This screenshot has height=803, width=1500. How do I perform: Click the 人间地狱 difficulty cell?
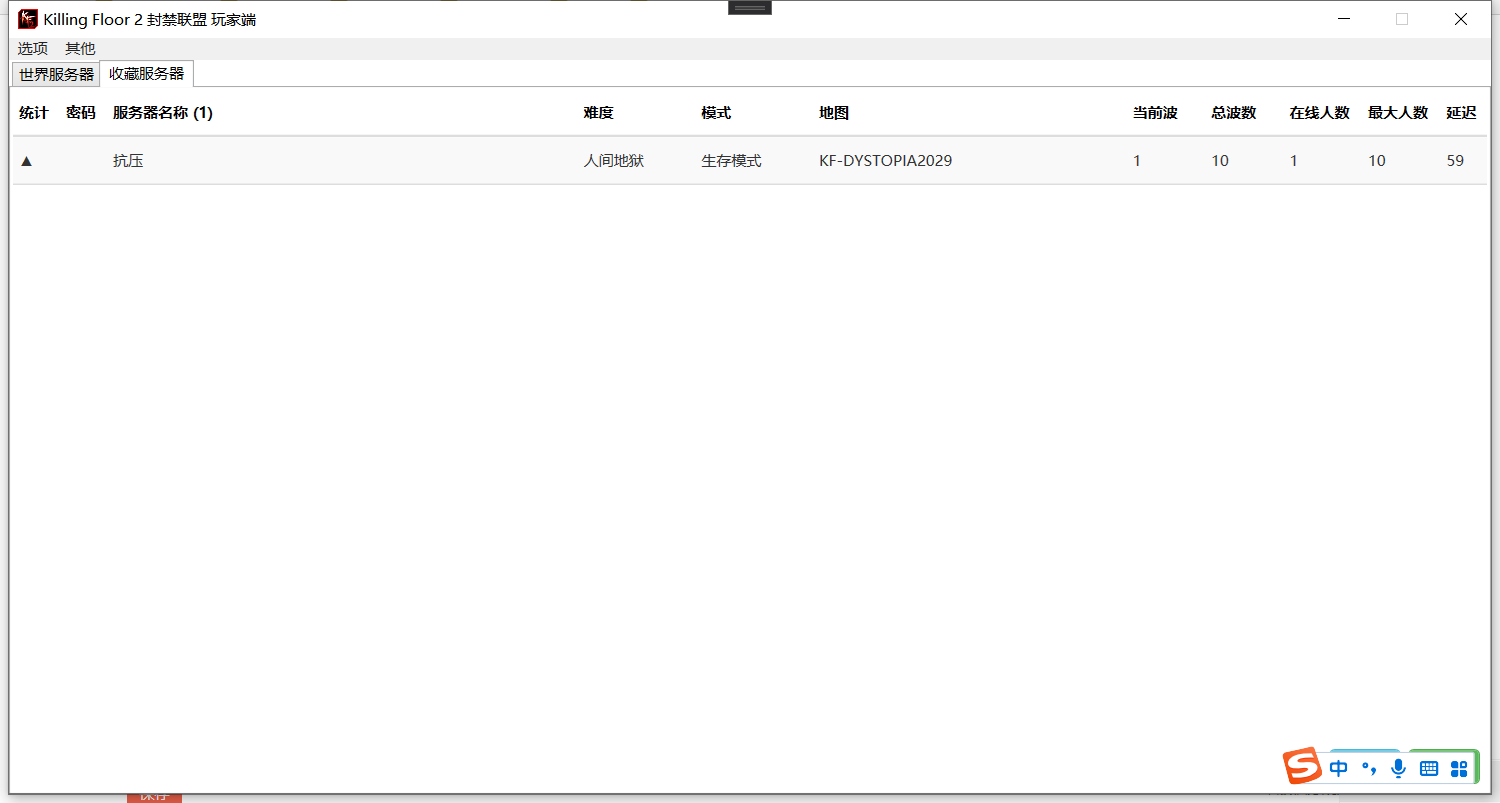pos(614,161)
